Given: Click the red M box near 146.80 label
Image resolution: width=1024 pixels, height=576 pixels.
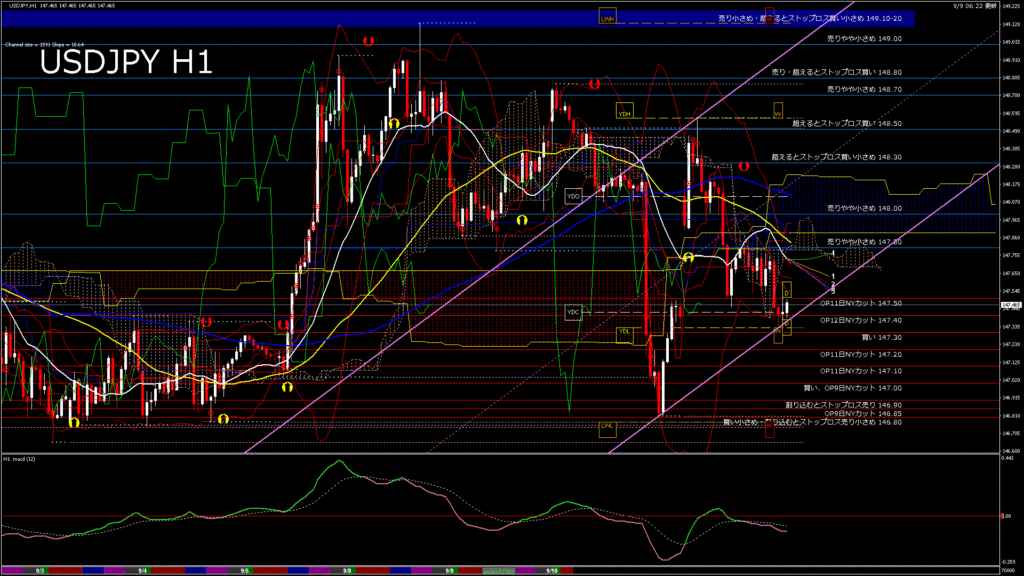Looking at the screenshot, I should 769,429.
